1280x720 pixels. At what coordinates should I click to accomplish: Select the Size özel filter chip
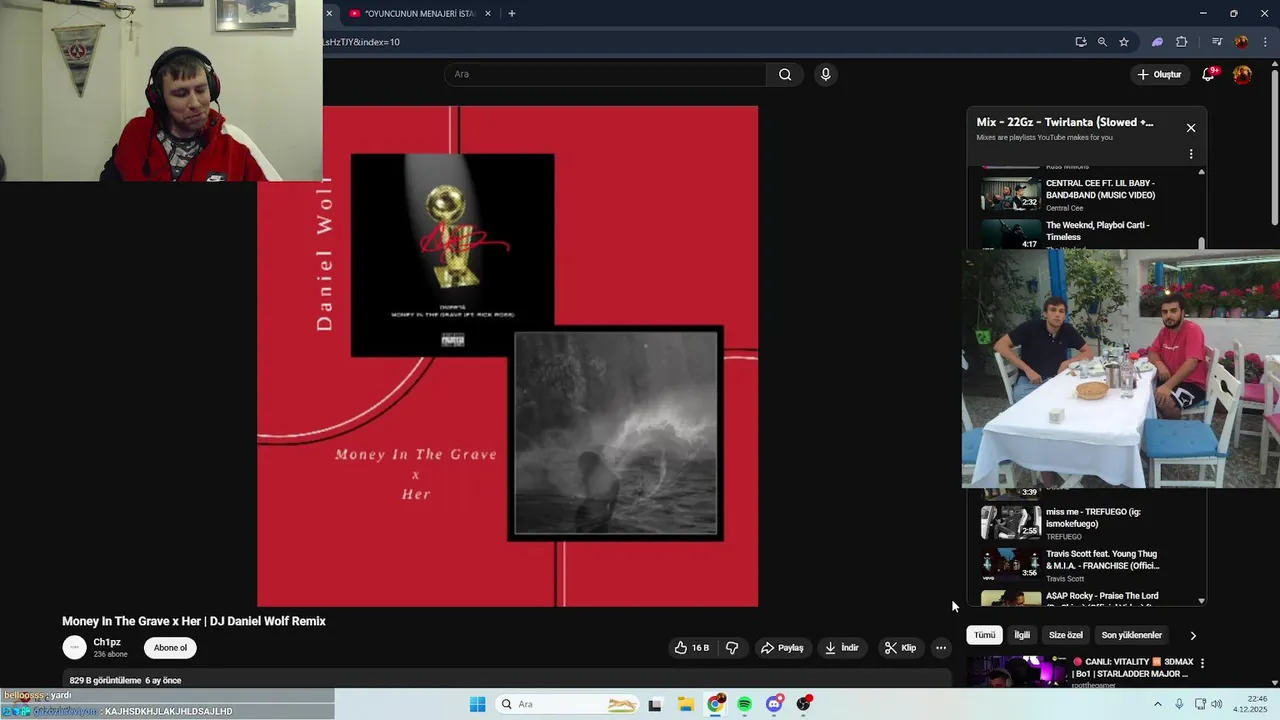(1065, 635)
